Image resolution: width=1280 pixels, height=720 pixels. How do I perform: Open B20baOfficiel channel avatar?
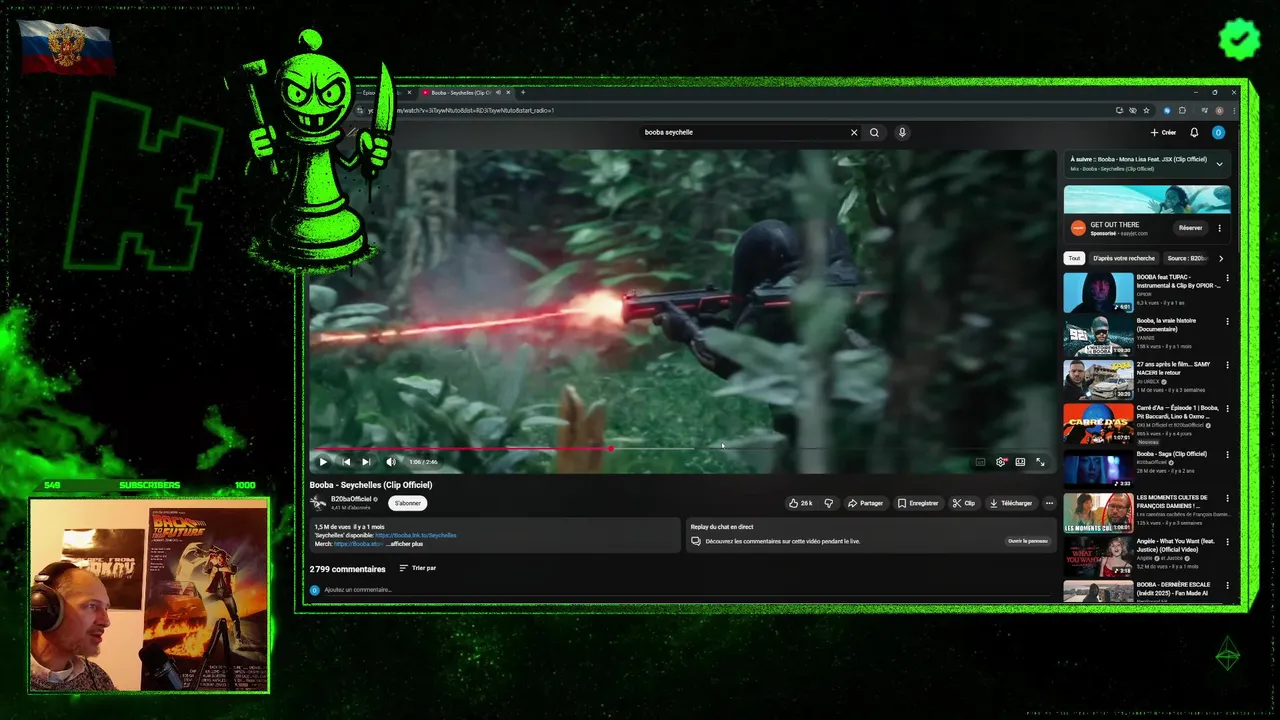pos(318,503)
